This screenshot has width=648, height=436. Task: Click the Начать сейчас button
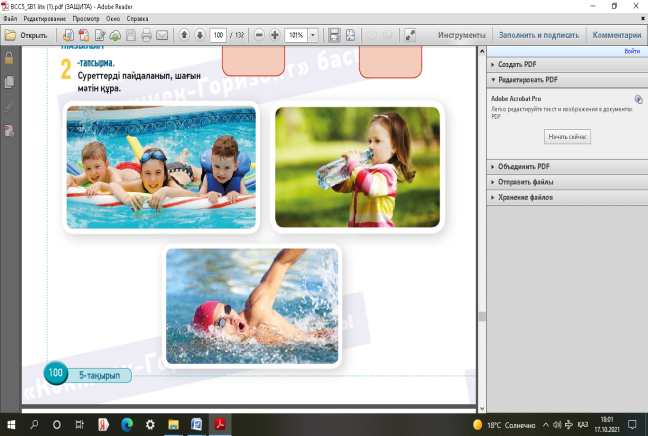pyautogui.click(x=567, y=135)
